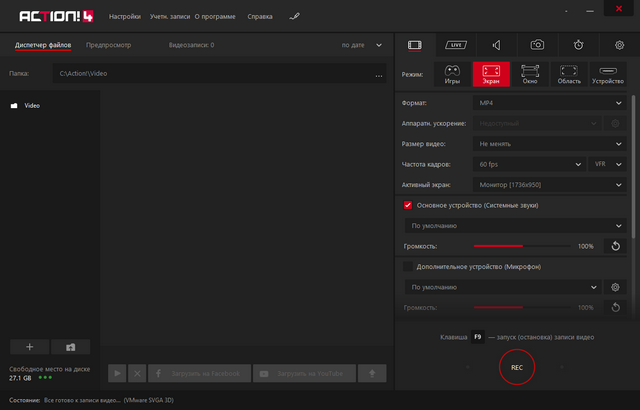Expand the Формат MP4 dropdown

(x=550, y=103)
